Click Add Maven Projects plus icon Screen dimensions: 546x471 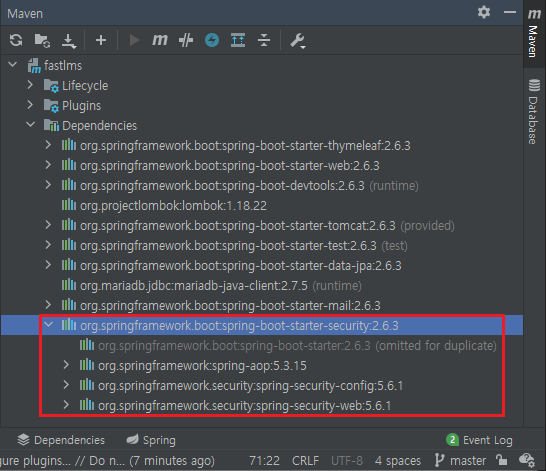(x=101, y=40)
